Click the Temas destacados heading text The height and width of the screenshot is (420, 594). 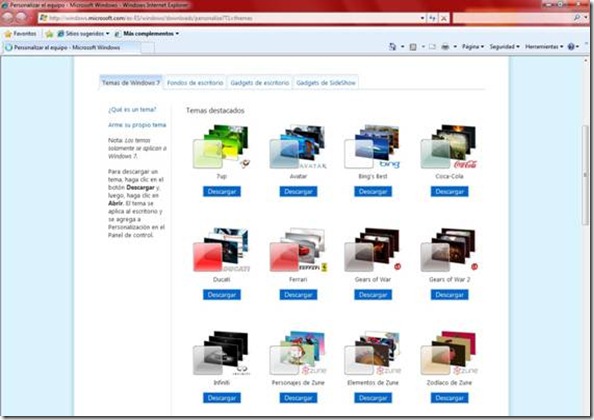pos(215,111)
